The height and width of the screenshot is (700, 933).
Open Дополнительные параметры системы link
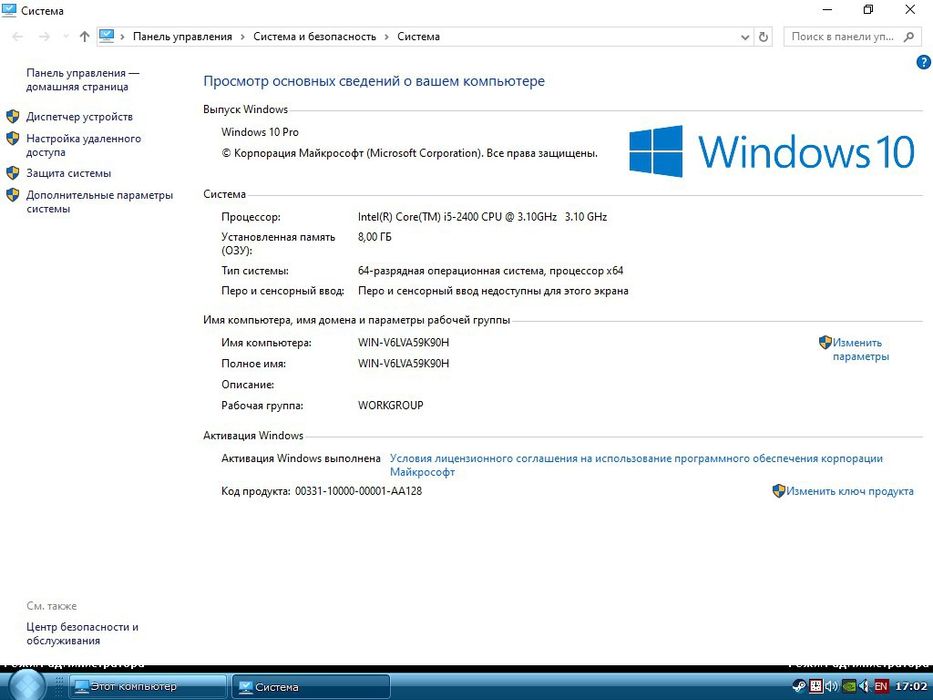tap(99, 202)
